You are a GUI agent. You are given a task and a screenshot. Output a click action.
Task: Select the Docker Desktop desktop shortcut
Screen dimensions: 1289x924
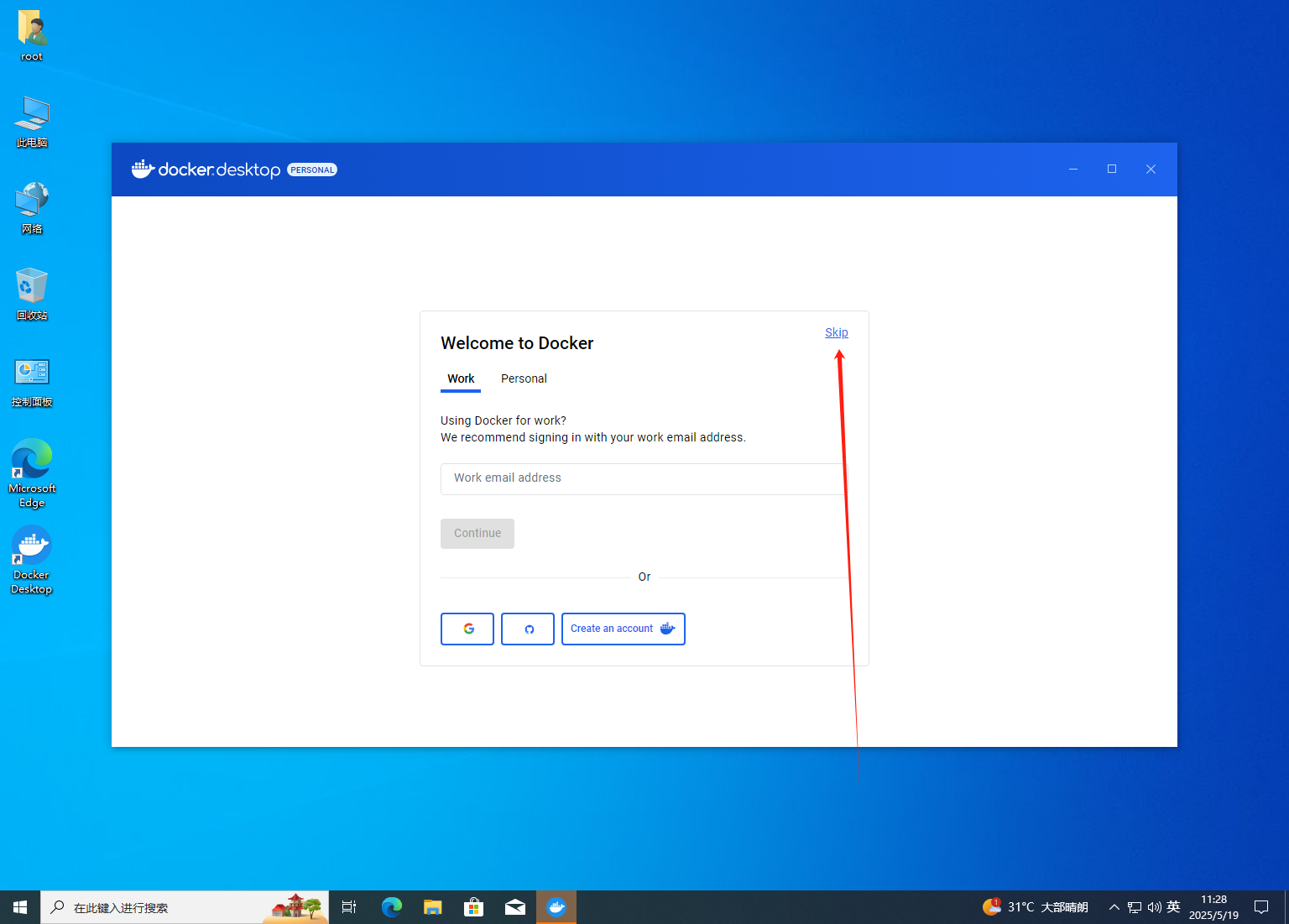pos(32,560)
